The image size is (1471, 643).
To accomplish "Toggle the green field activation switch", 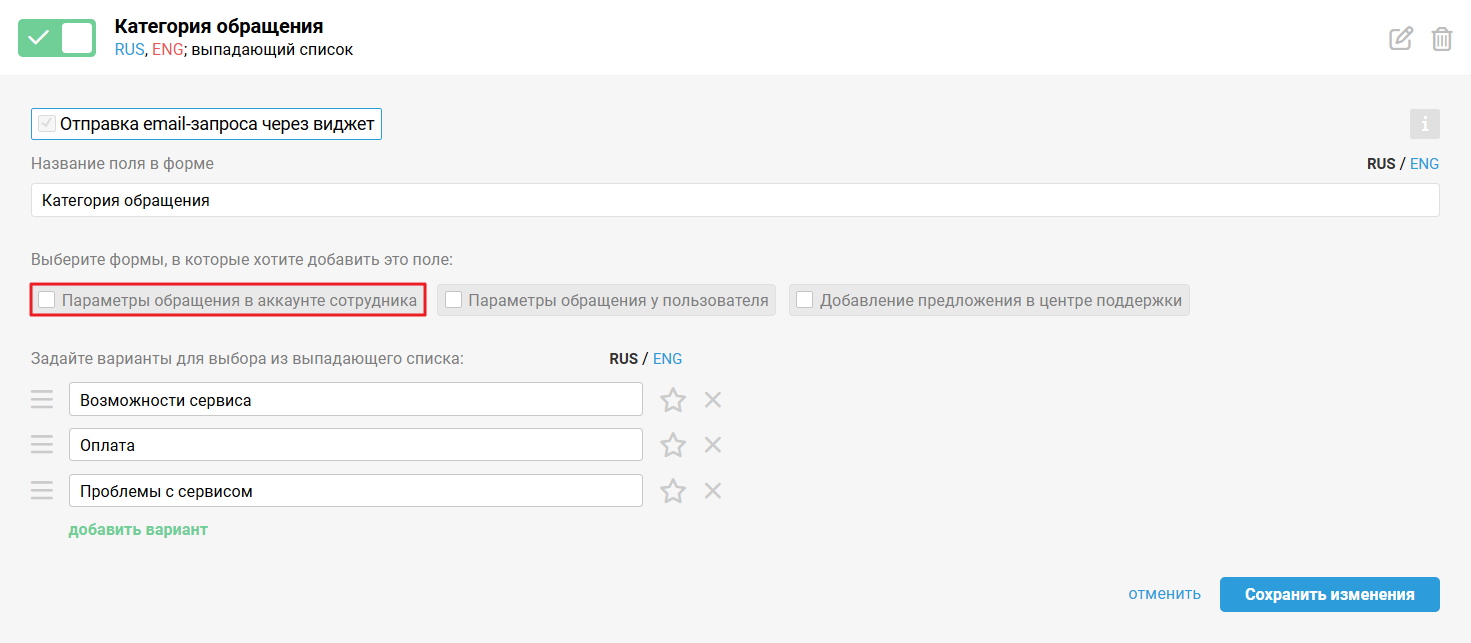I will click(57, 38).
